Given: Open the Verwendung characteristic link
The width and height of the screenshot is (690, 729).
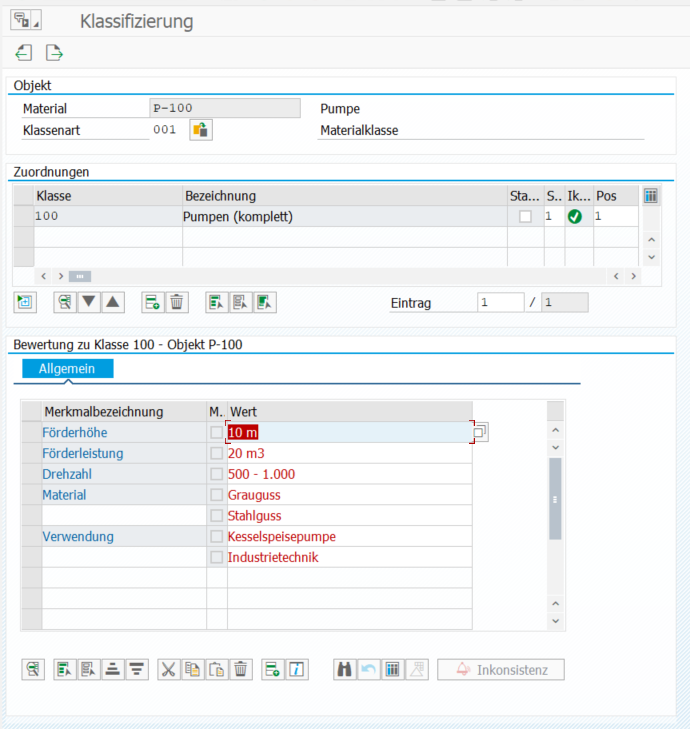Looking at the screenshot, I should click(78, 537).
